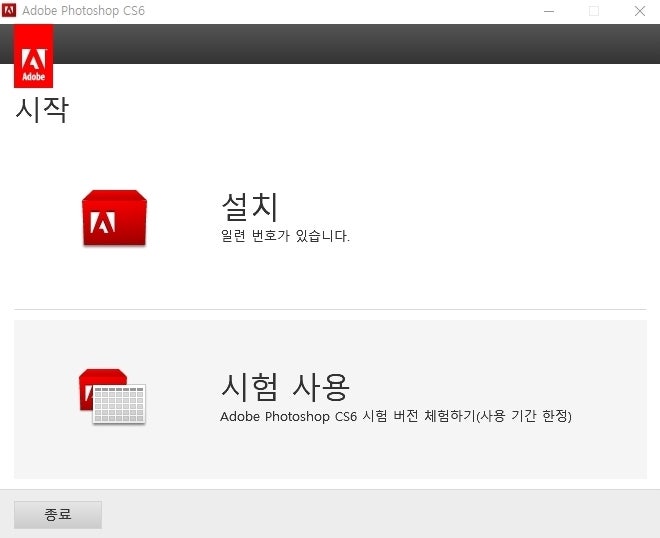Screen dimensions: 660x538
Task: Close the Adobe Photoshop CS6 installer window
Action: pos(640,11)
